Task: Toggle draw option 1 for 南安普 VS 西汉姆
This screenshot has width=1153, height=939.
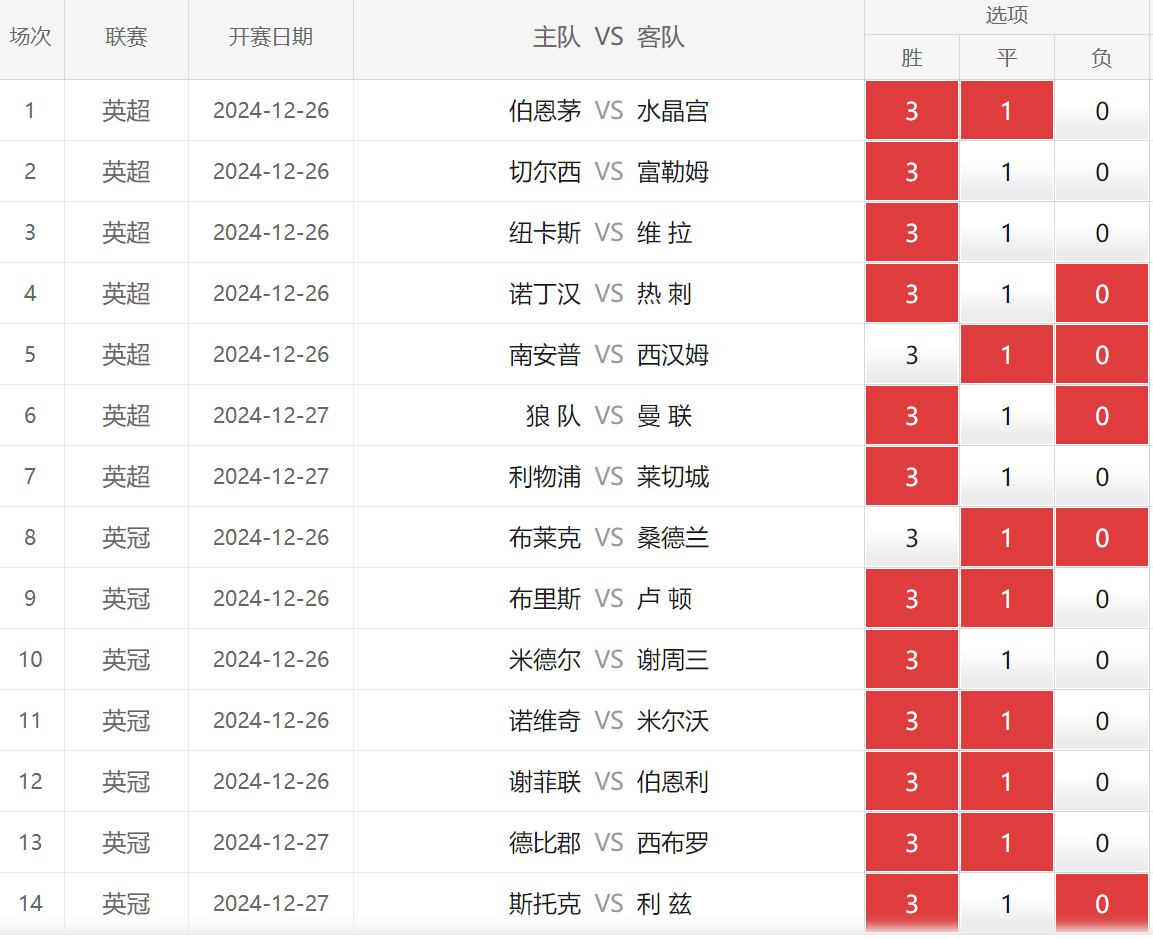Action: click(x=1007, y=354)
